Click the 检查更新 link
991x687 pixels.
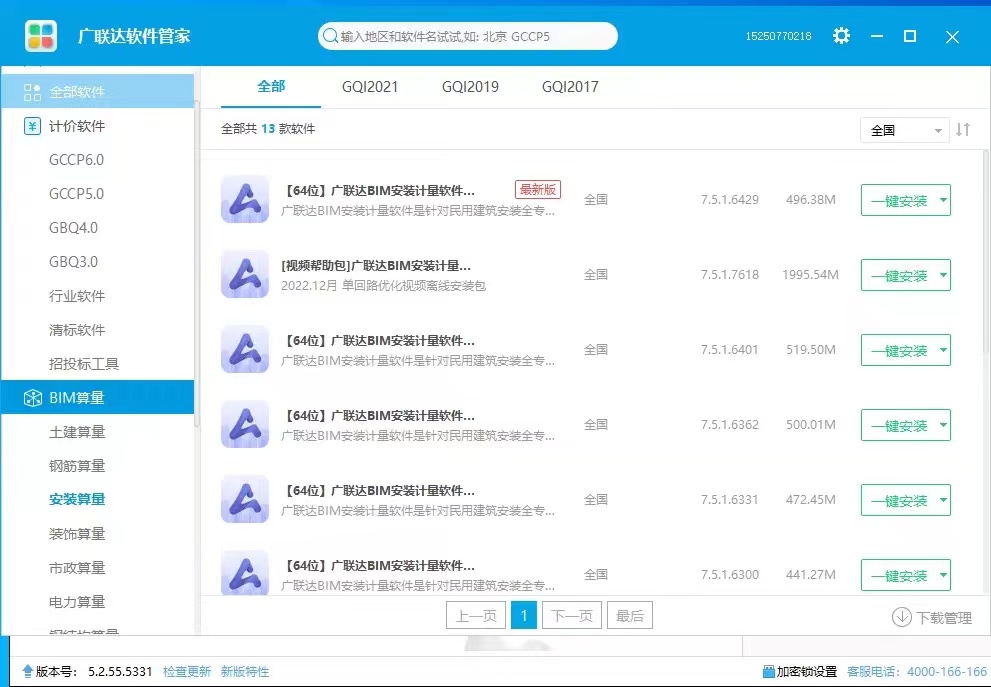pyautogui.click(x=187, y=671)
